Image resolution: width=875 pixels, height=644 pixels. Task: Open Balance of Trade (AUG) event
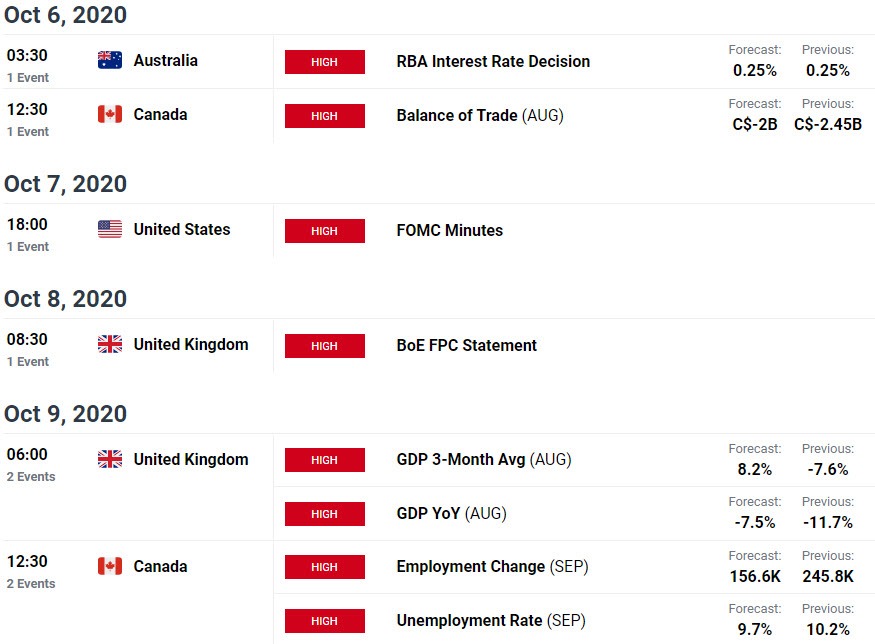pos(480,116)
